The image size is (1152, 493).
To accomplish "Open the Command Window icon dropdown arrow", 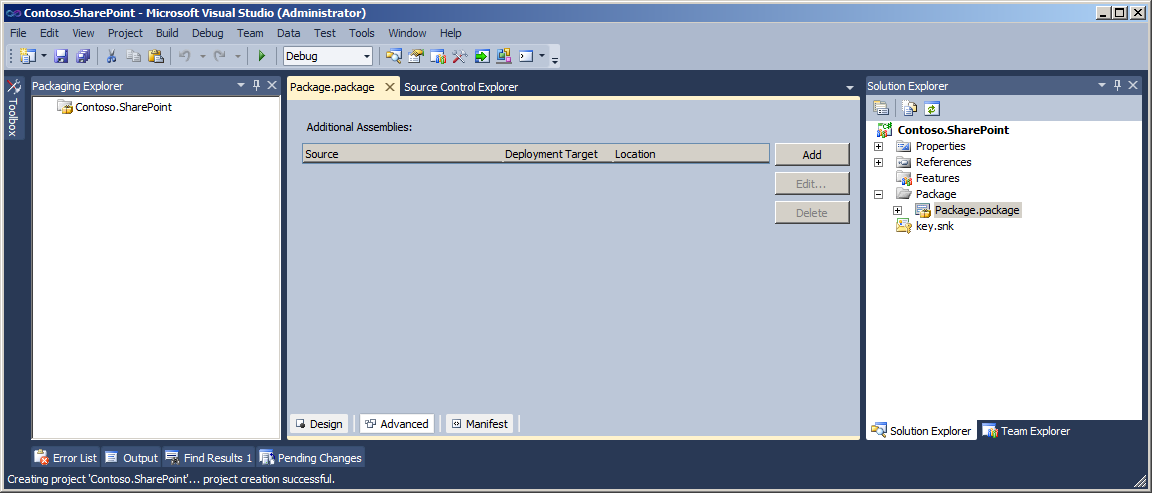I will pyautogui.click(x=541, y=56).
